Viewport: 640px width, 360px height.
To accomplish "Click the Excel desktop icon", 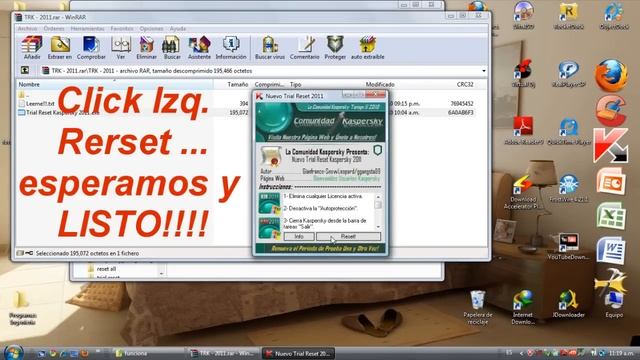I will pos(611,216).
